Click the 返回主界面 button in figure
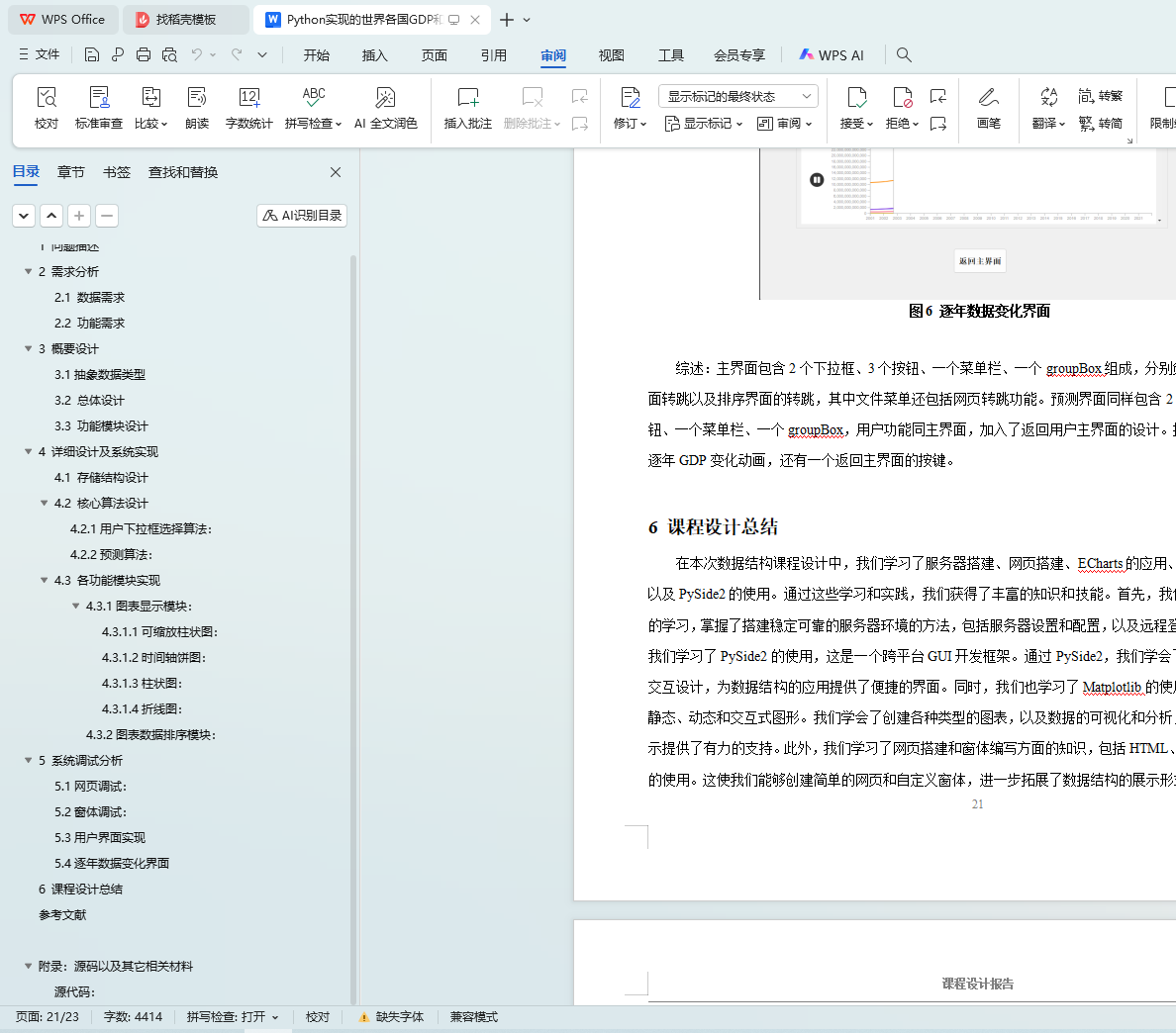 click(x=979, y=261)
